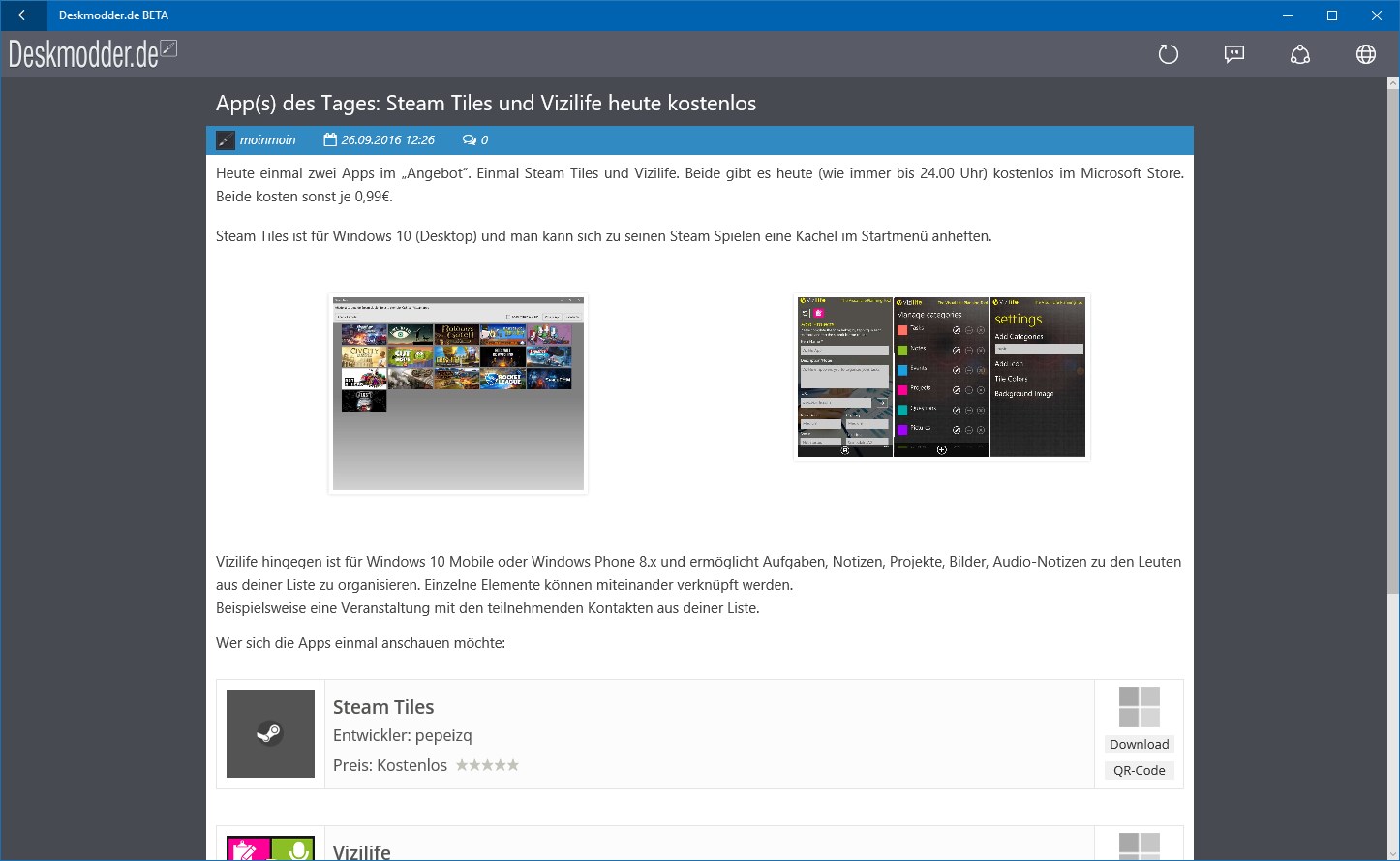
Task: Click the Deskmodder.de logo
Action: [93, 54]
